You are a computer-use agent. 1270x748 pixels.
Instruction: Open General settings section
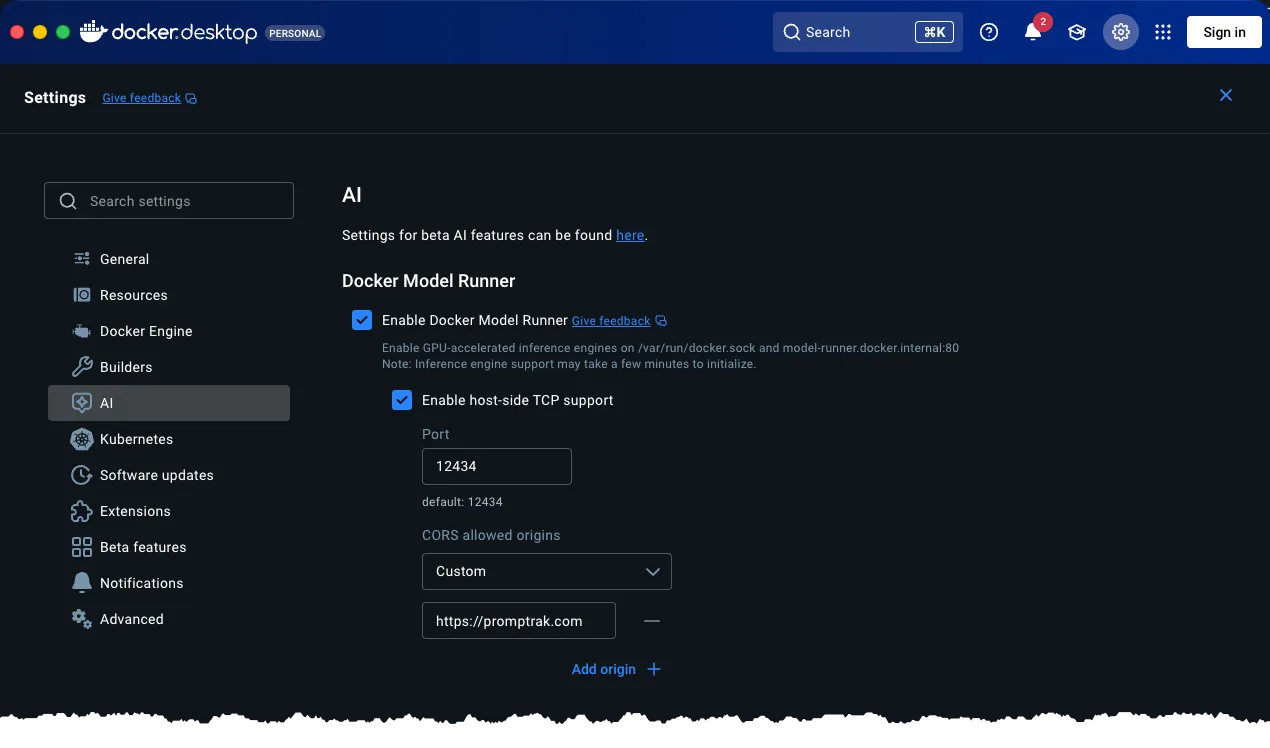tap(169, 259)
